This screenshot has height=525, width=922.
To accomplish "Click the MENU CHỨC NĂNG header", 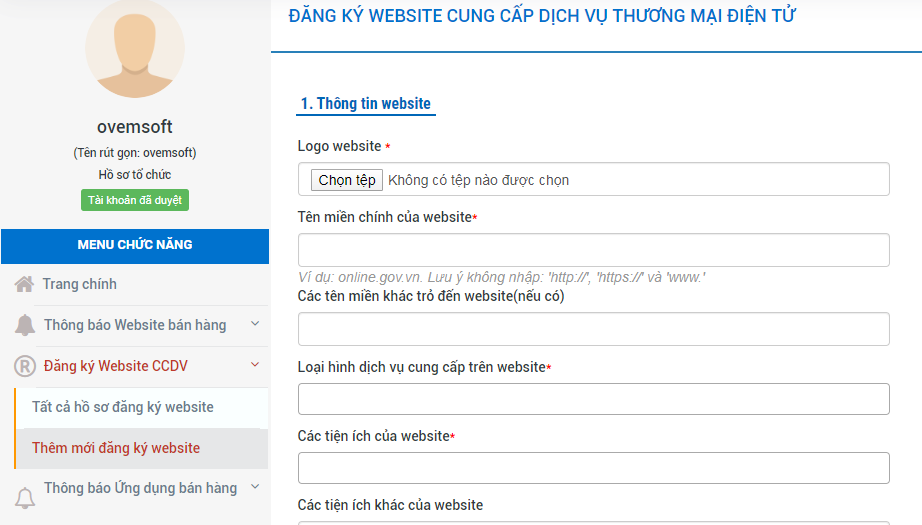I will click(135, 246).
